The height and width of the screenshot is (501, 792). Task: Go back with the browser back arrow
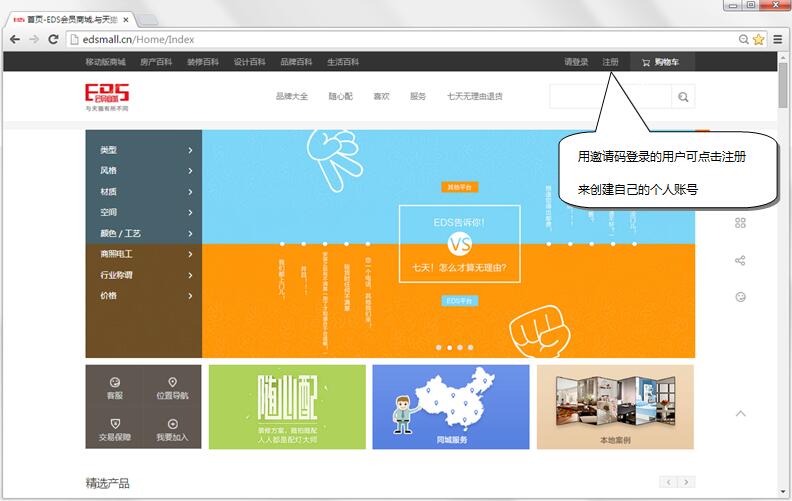[15, 39]
